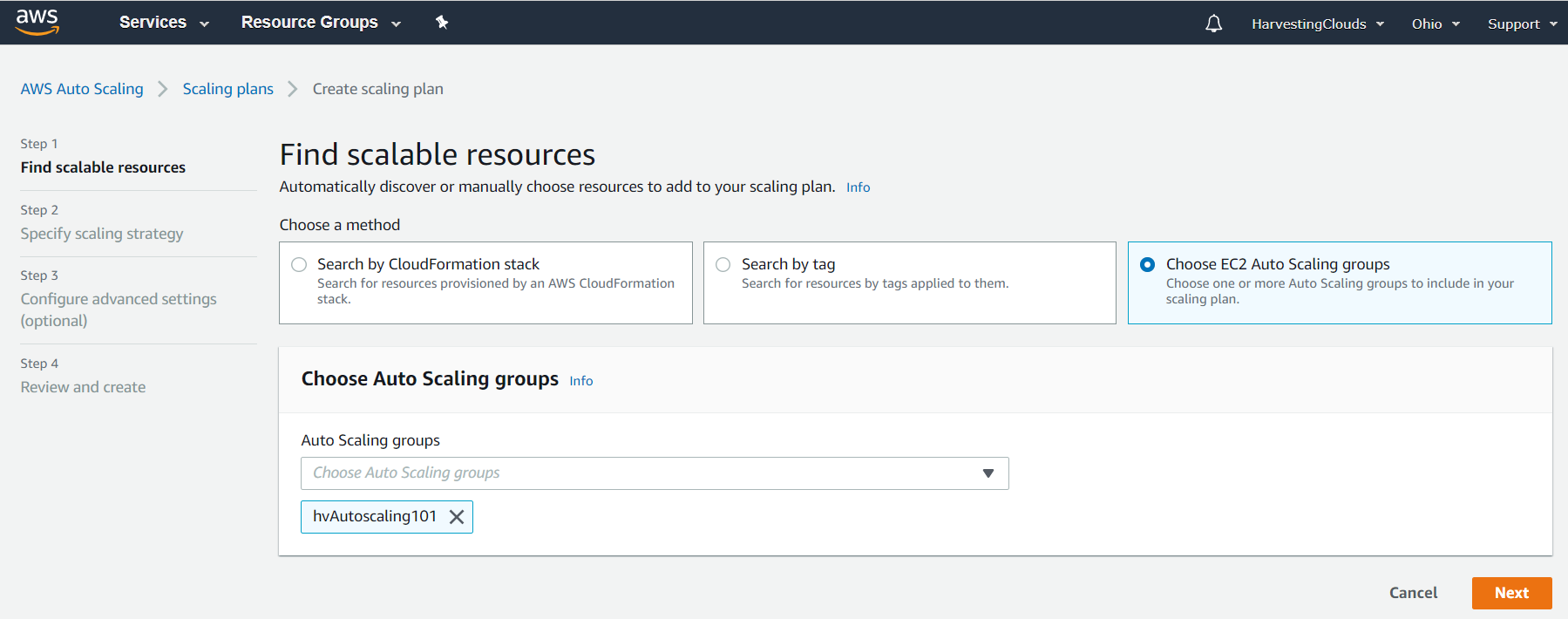Select Search by tag radio button
The width and height of the screenshot is (1568, 619).
(723, 264)
